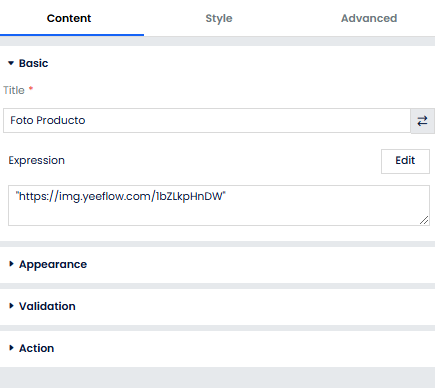Collapse the Basic section
The height and width of the screenshot is (388, 435).
[x=28, y=63]
